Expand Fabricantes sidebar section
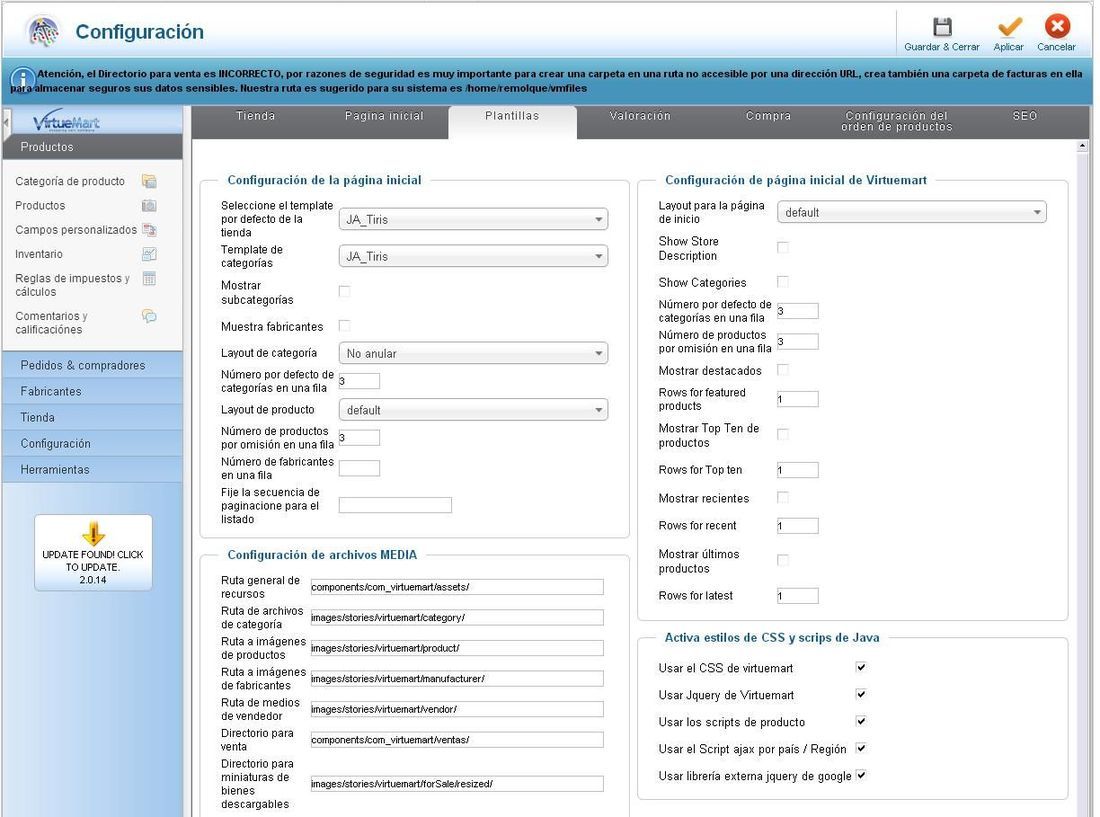 click(93, 391)
